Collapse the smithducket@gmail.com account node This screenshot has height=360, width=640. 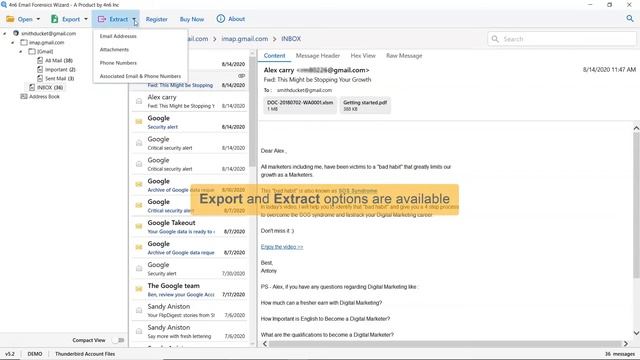(x=4, y=33)
